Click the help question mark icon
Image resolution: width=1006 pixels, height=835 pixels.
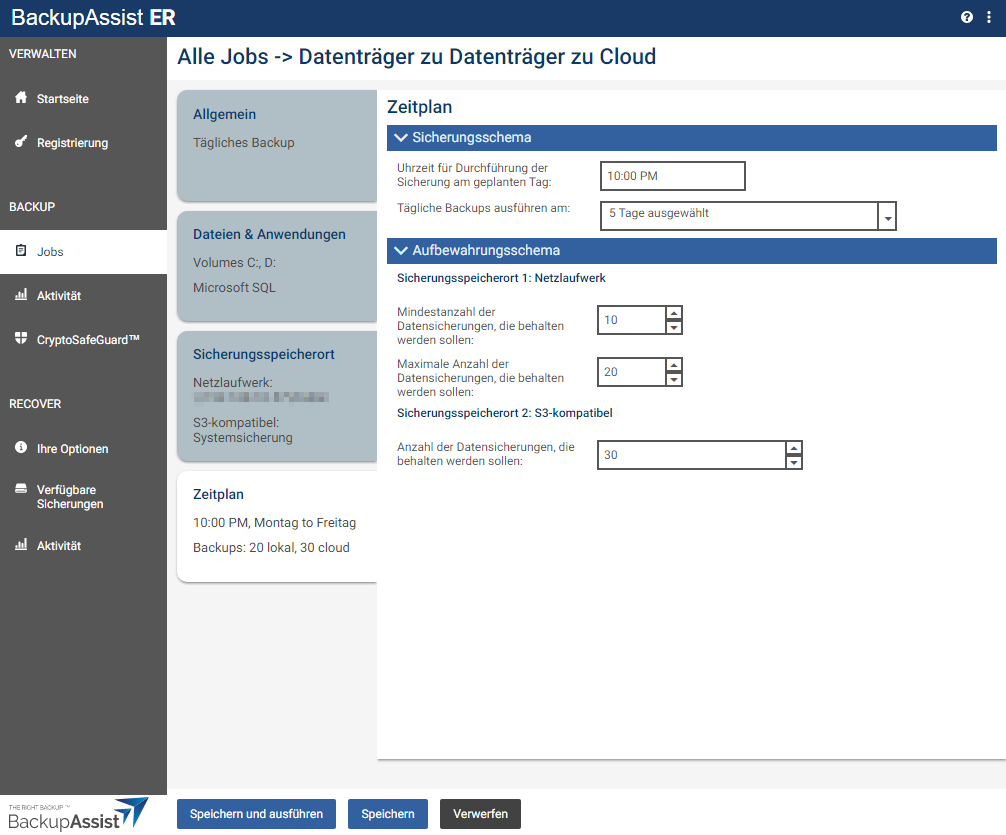[x=967, y=18]
